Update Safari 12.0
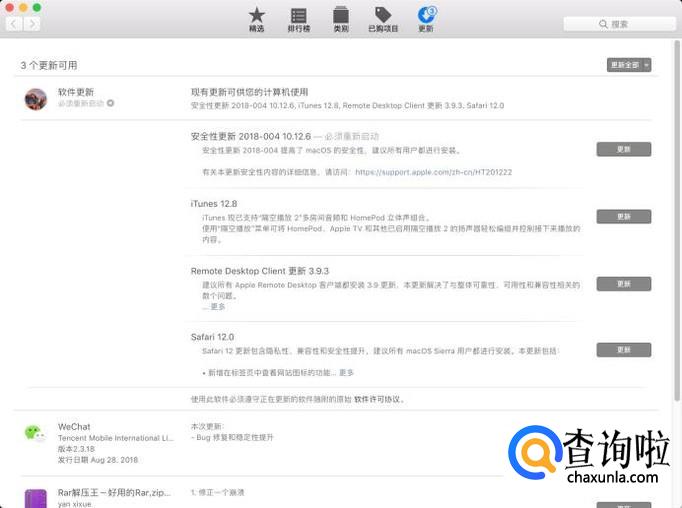The height and width of the screenshot is (508, 682). (624, 350)
